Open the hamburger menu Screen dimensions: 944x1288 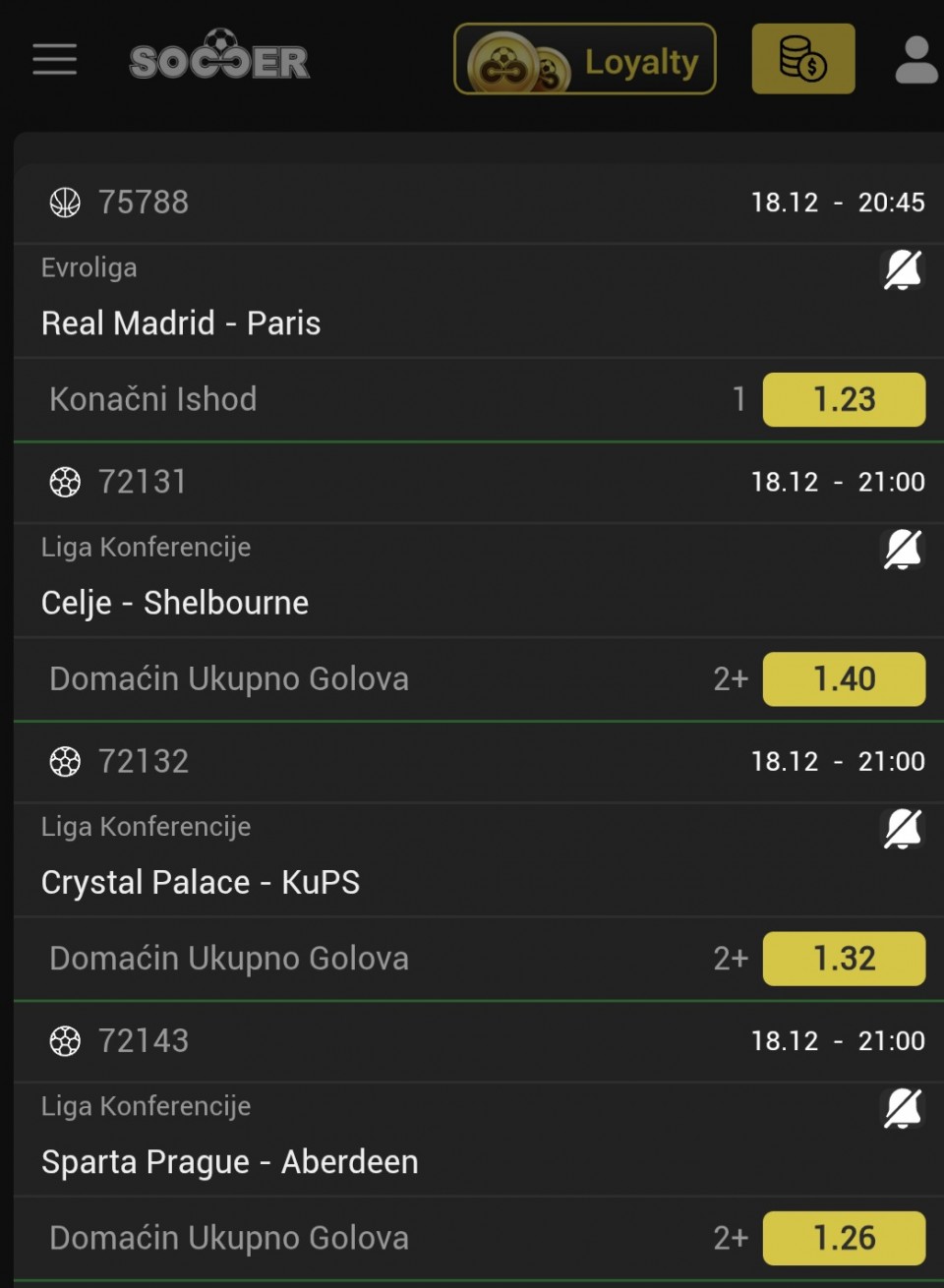54,59
